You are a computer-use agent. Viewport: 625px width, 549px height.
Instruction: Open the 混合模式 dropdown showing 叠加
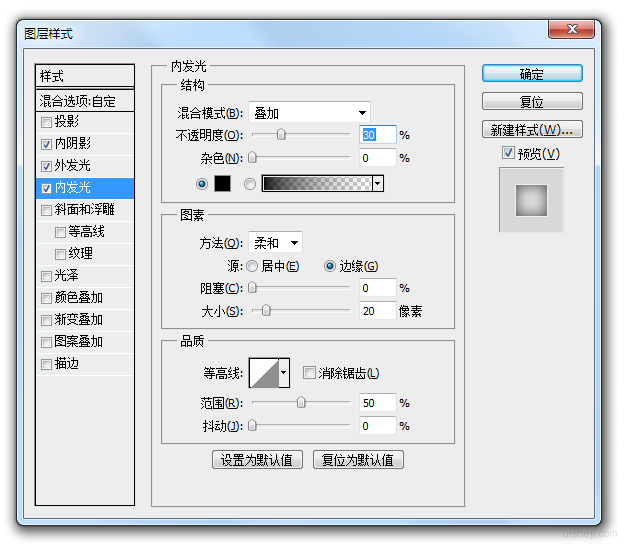tap(309, 113)
